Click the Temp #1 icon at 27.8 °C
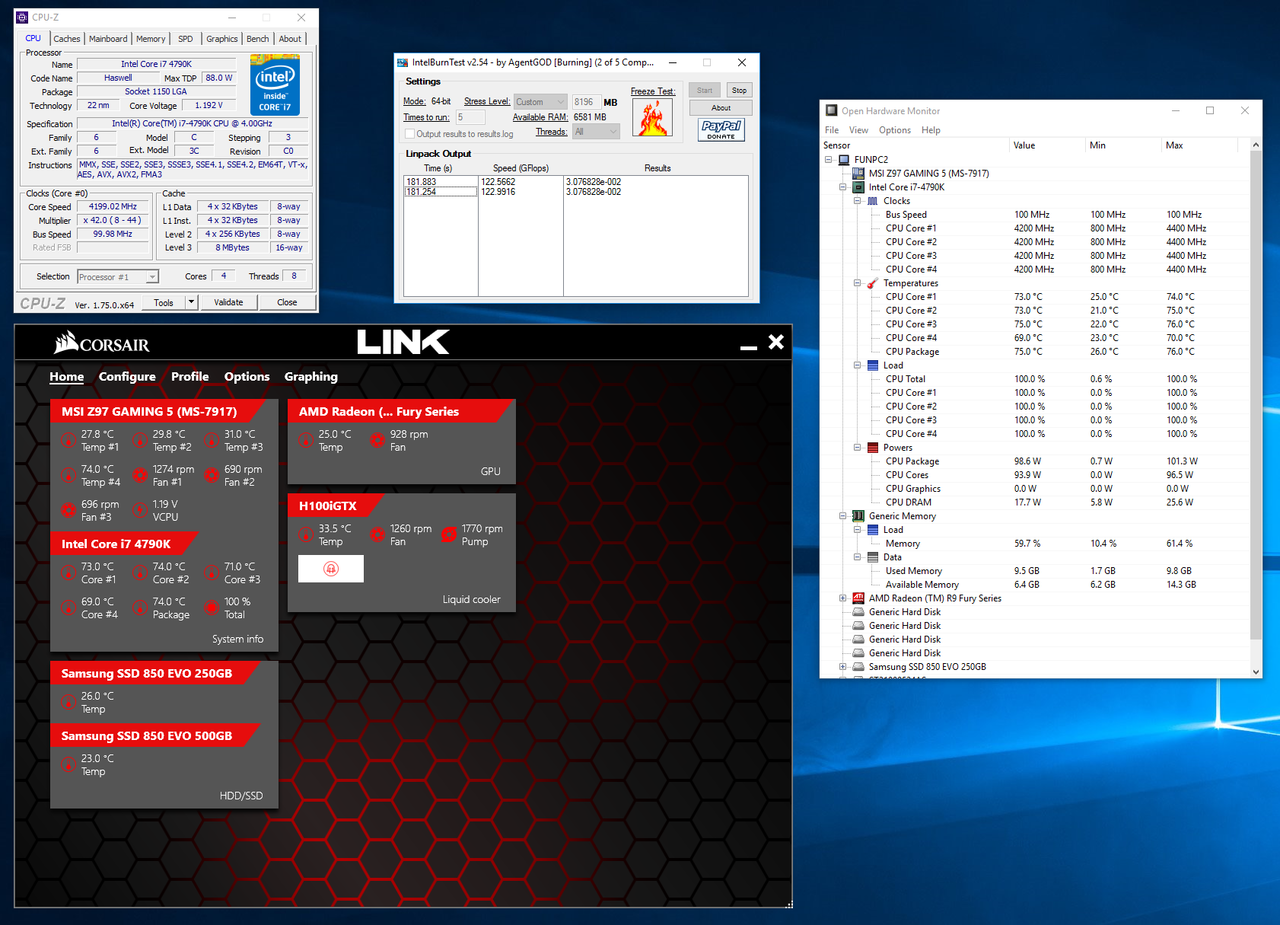The height and width of the screenshot is (925, 1280). point(68,440)
